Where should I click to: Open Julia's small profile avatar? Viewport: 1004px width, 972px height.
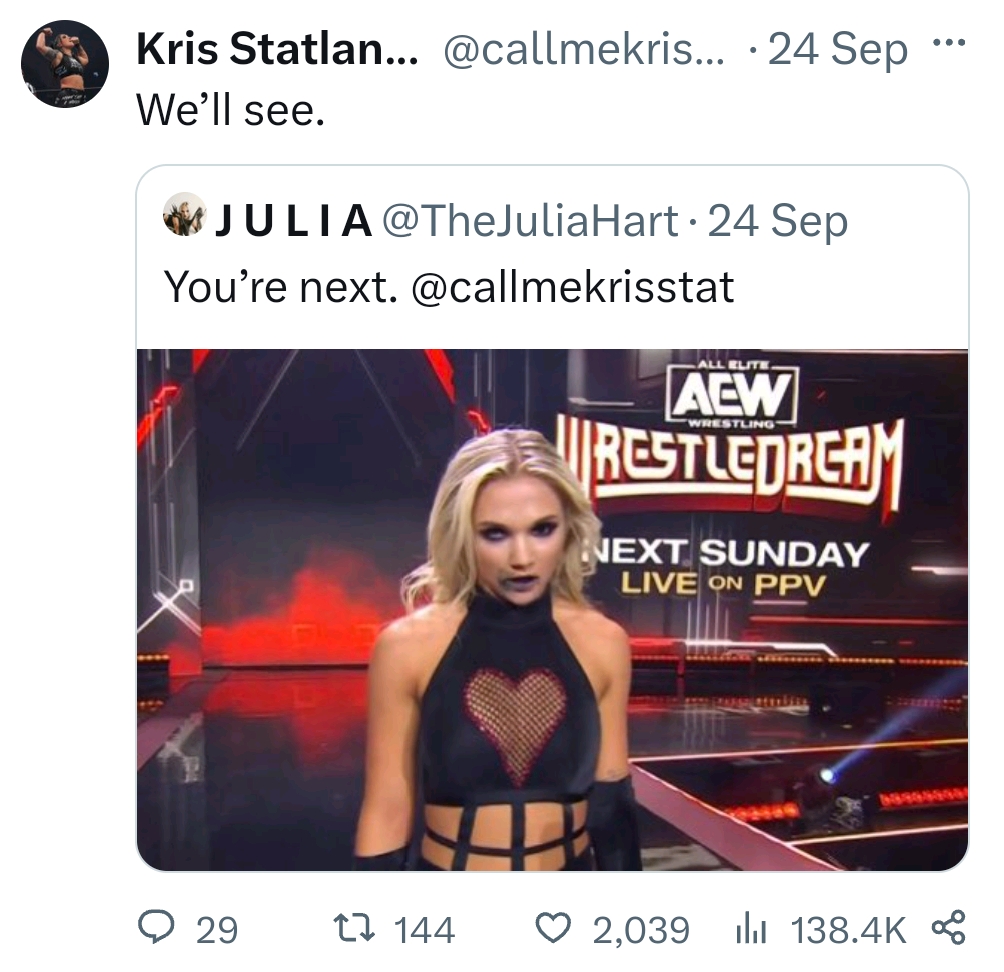coord(185,214)
